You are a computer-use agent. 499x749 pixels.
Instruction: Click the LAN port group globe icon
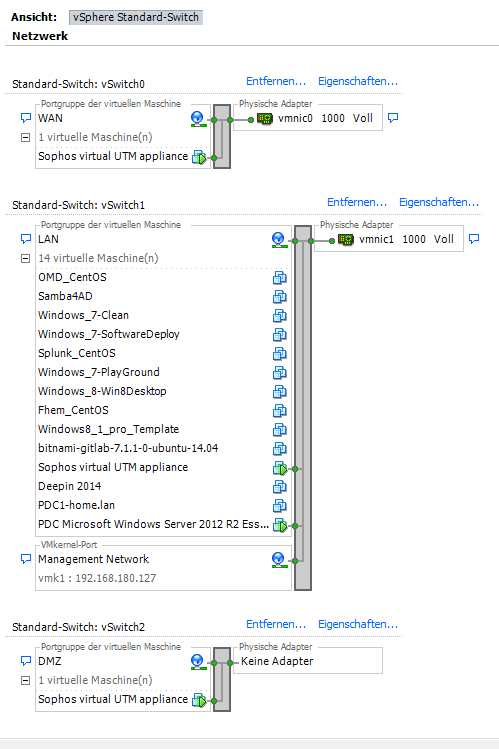pos(279,240)
